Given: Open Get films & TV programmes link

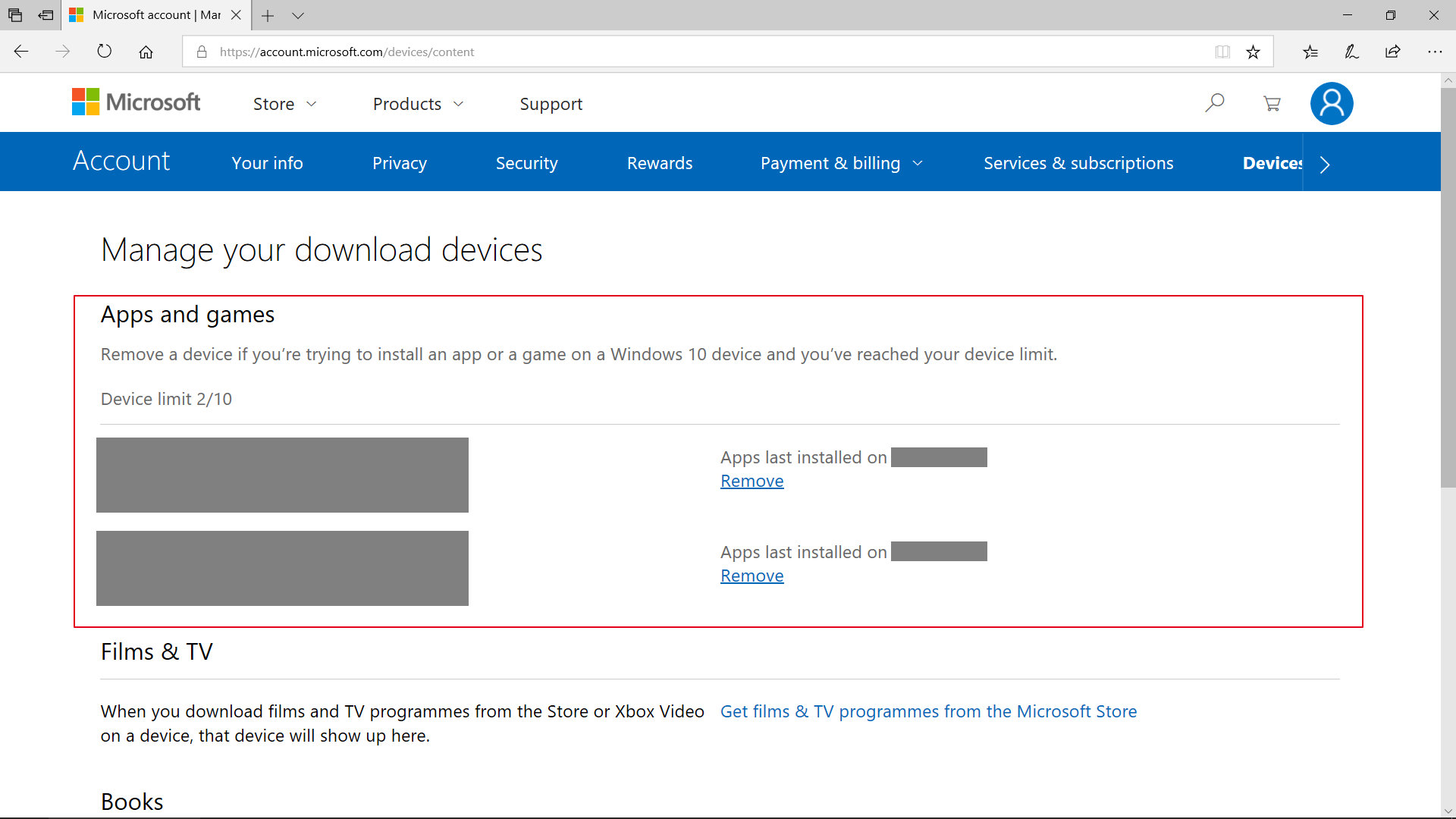Looking at the screenshot, I should click(927, 711).
